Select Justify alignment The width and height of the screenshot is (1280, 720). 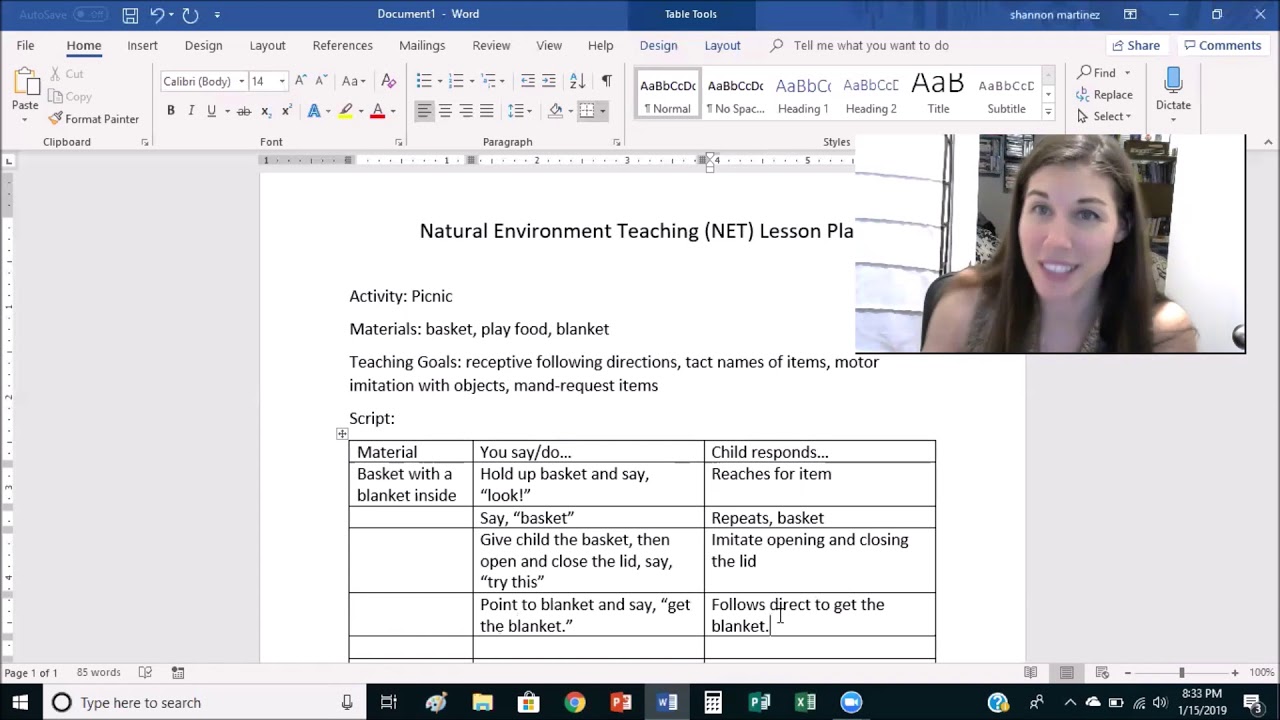[x=487, y=111]
